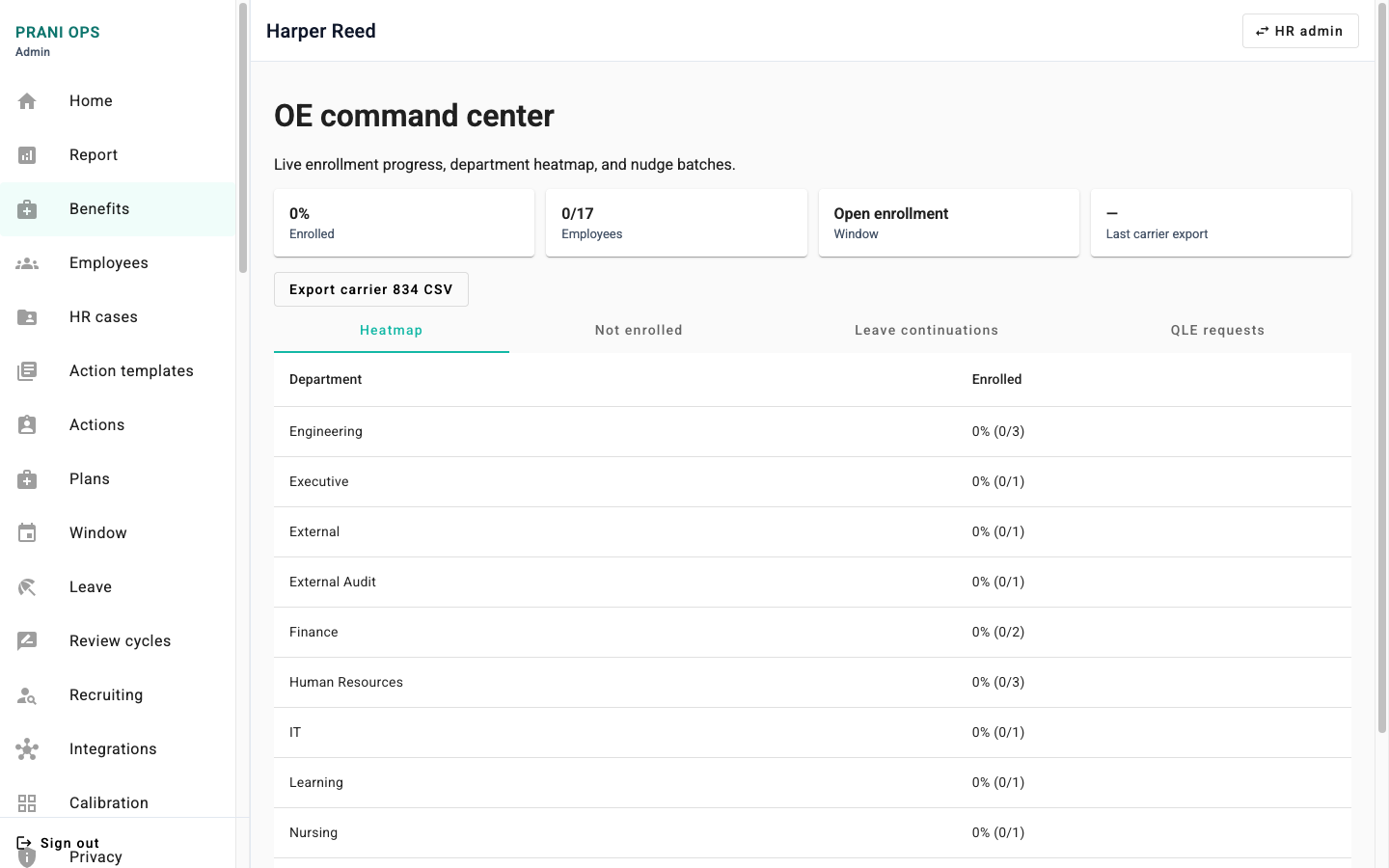Select the Employees group icon
This screenshot has height=868, width=1389.
click(27, 263)
